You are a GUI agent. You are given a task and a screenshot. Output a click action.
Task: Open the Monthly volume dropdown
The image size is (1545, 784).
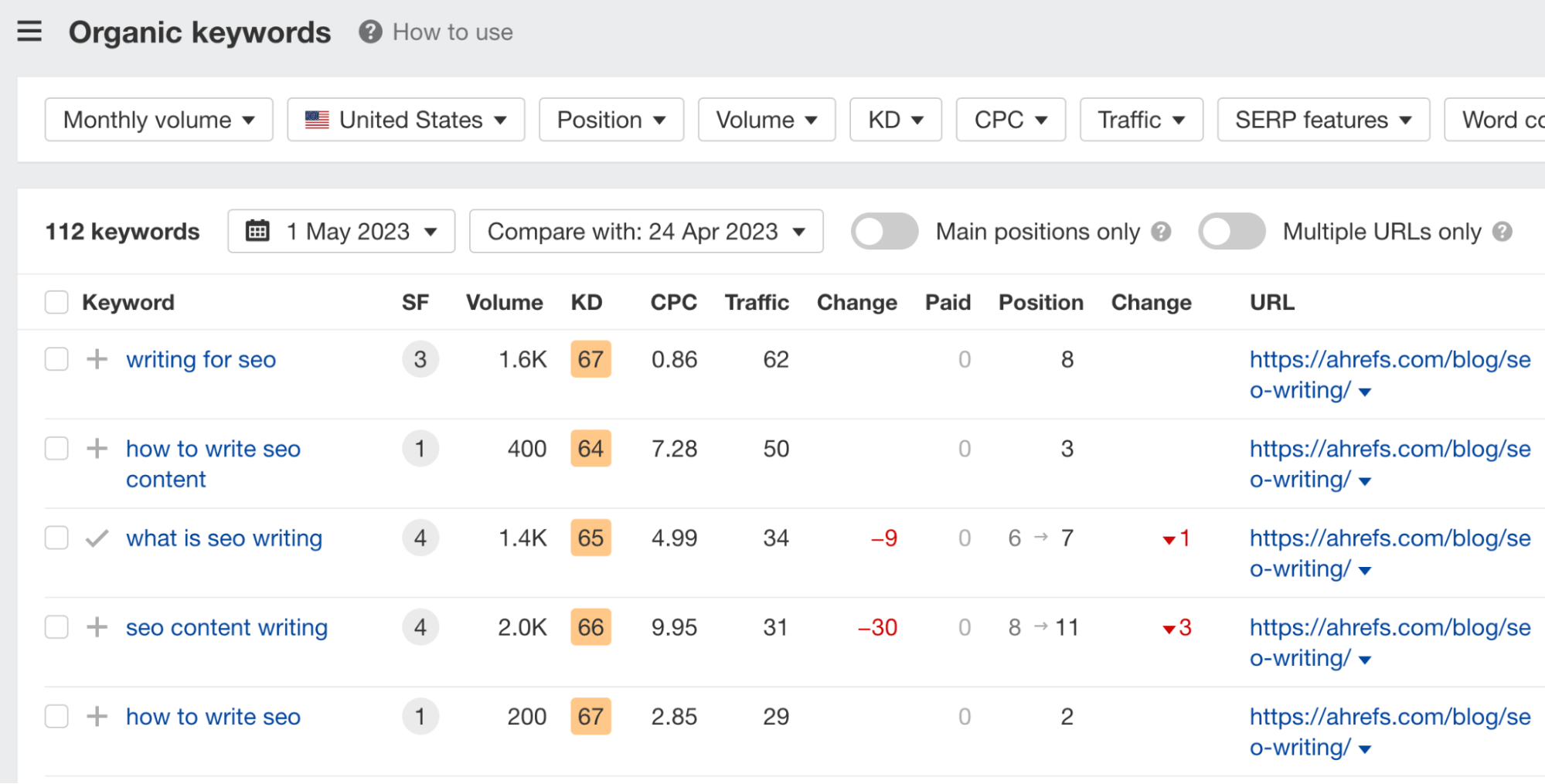[158, 119]
